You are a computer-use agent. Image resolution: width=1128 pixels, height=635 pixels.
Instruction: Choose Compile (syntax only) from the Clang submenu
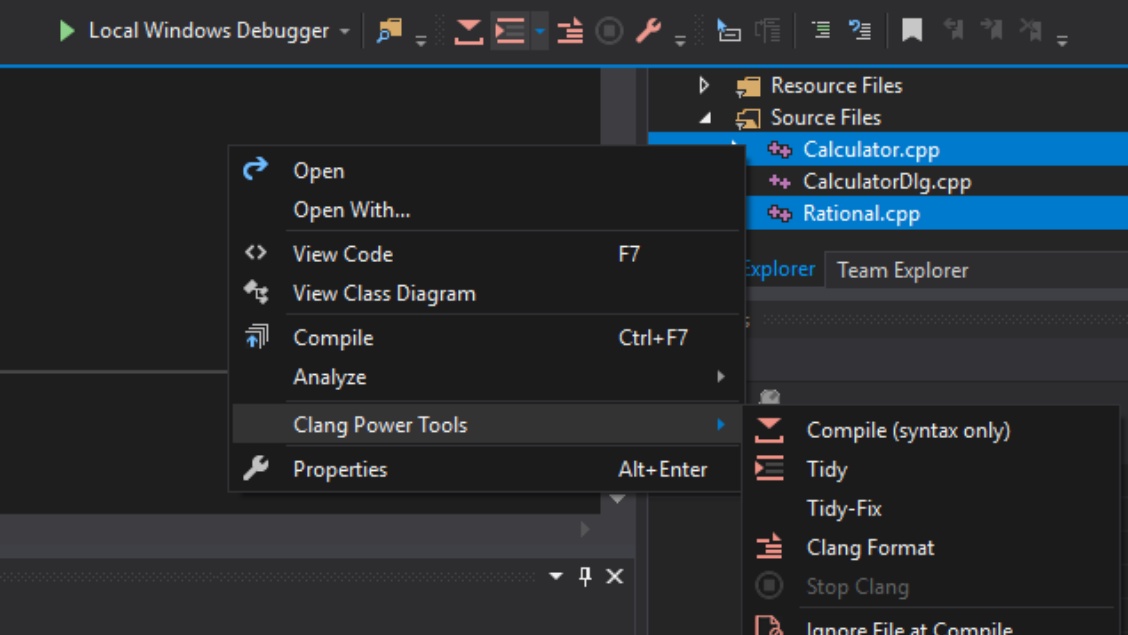[x=908, y=430]
